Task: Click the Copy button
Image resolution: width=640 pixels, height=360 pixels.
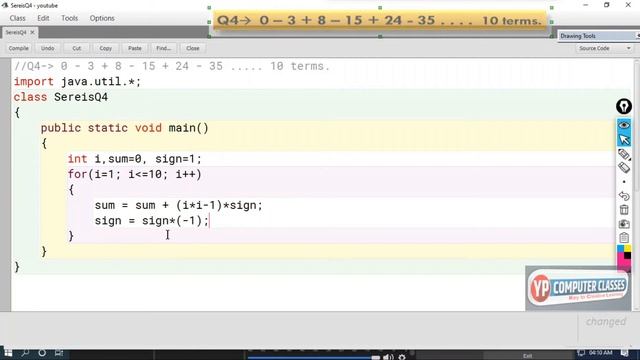Action: 106,48
